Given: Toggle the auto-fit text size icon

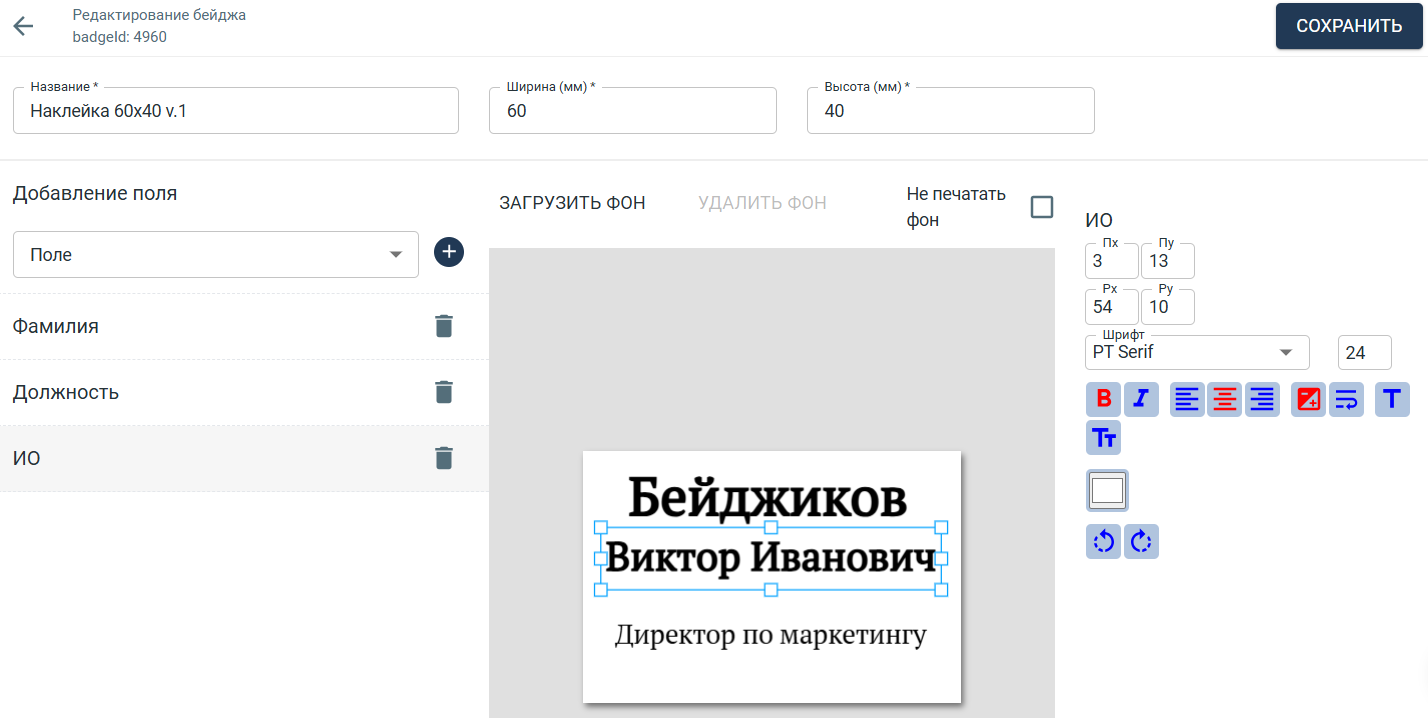Looking at the screenshot, I should point(1308,399).
